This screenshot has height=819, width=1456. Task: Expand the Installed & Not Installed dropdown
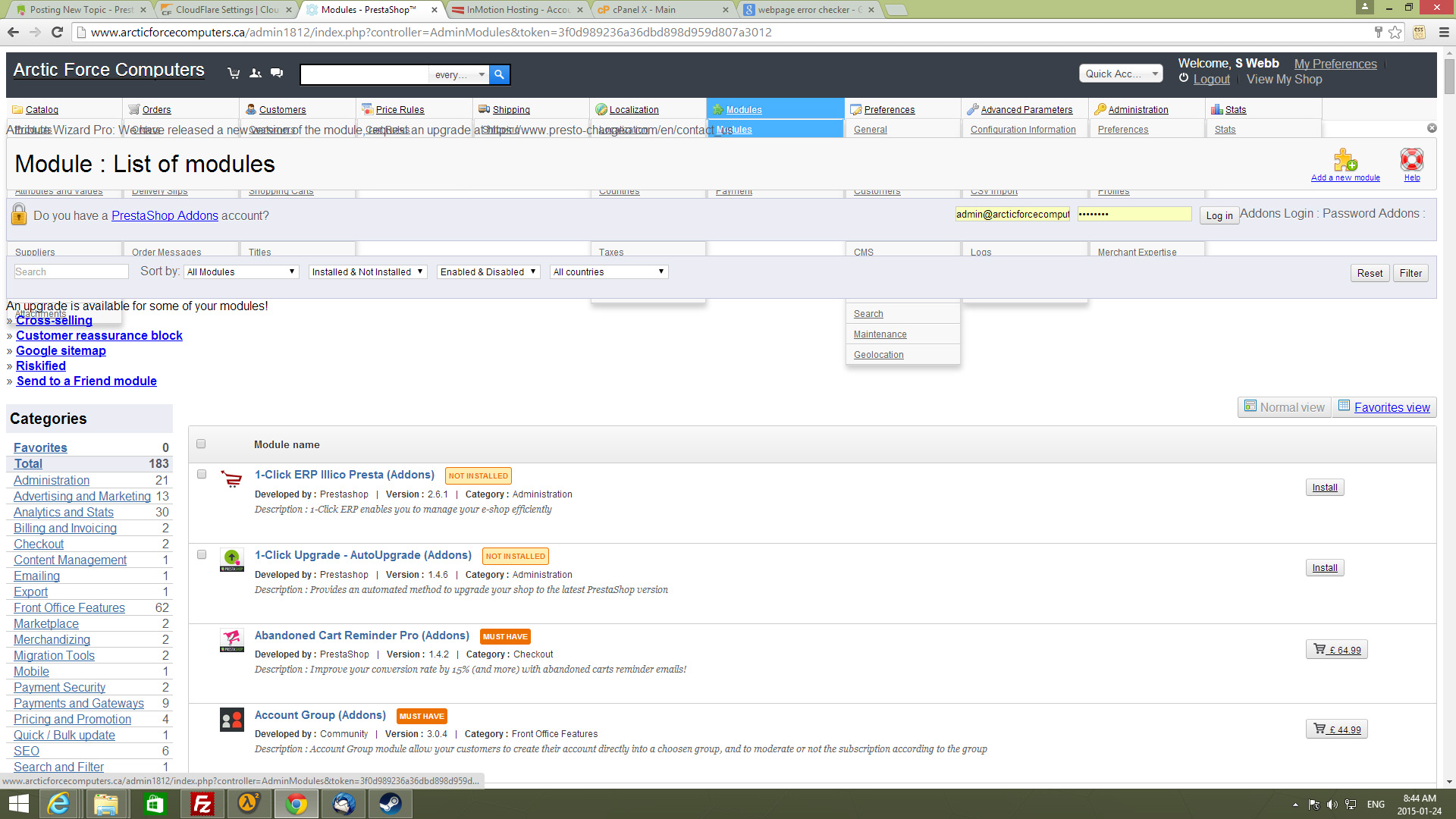pyautogui.click(x=368, y=271)
